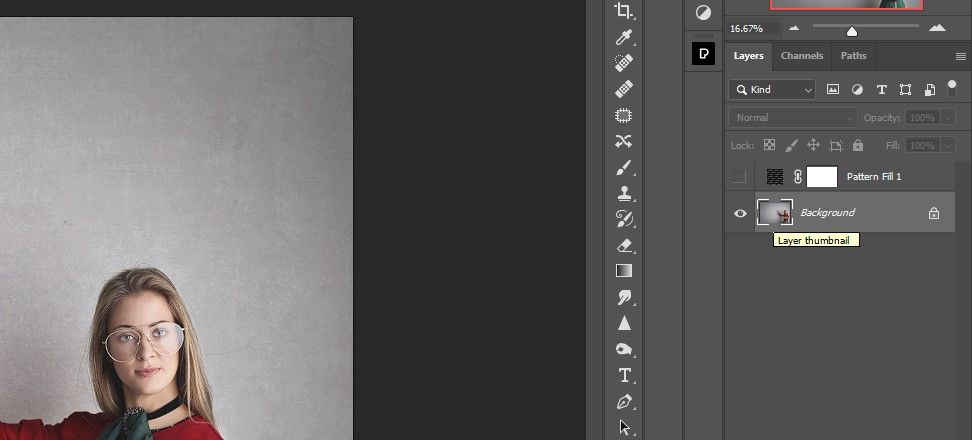
Task: Click link icon on Pattern Fill 1
Action: click(798, 177)
